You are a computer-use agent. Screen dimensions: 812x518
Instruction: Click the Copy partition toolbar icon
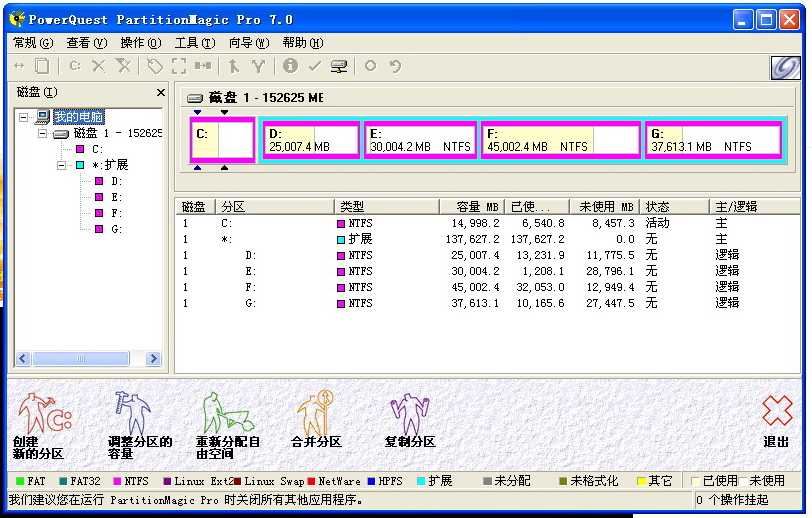[42, 66]
